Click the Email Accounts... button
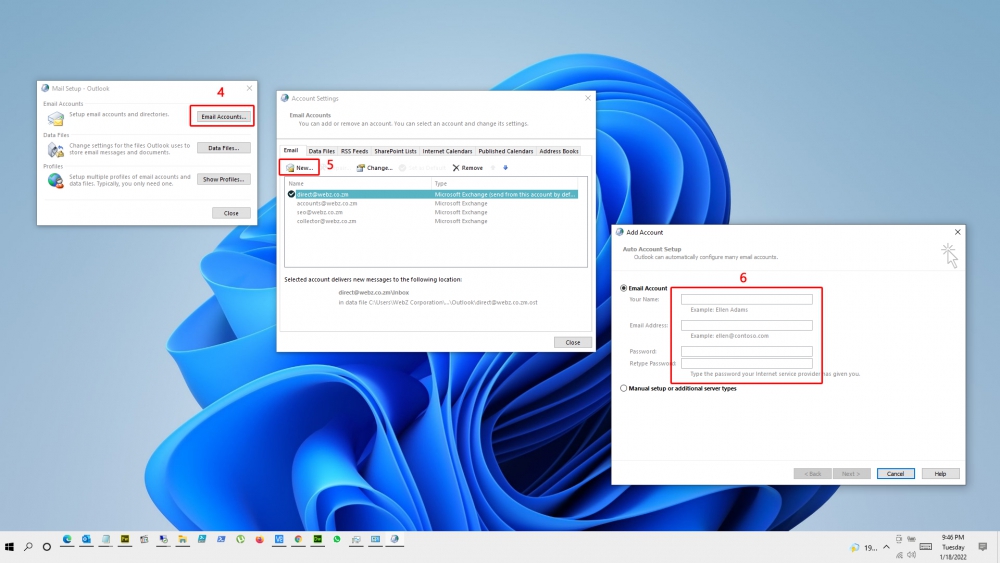 click(222, 117)
